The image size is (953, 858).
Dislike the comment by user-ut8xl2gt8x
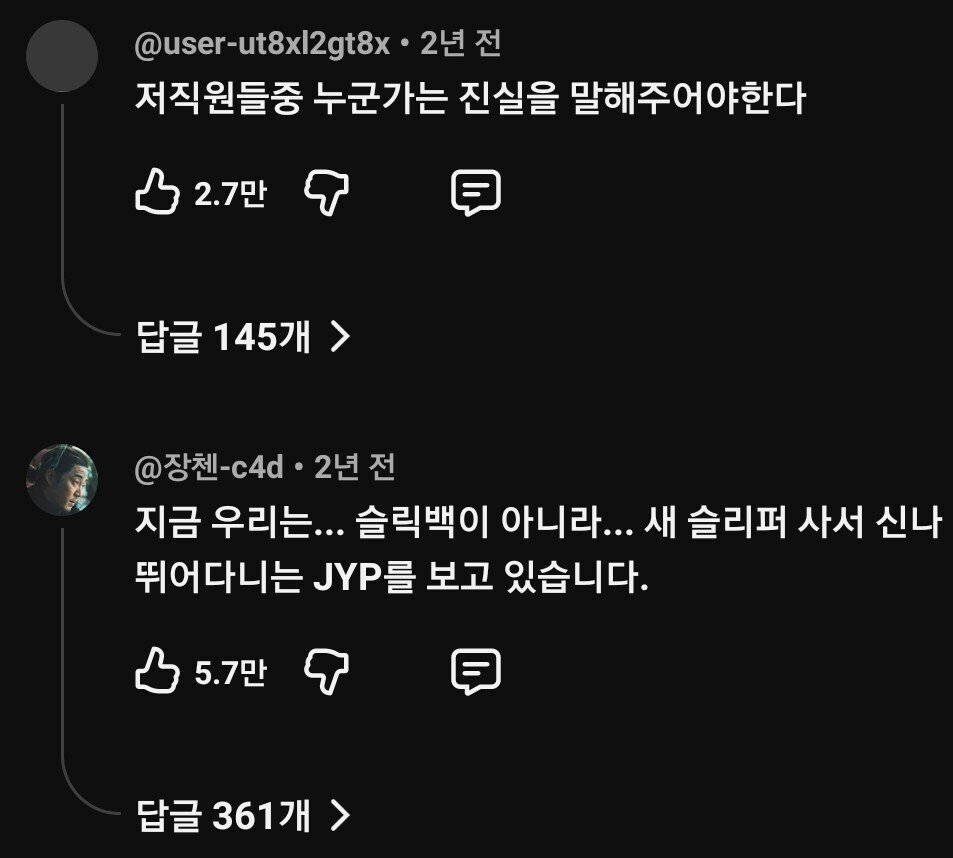pos(326,193)
